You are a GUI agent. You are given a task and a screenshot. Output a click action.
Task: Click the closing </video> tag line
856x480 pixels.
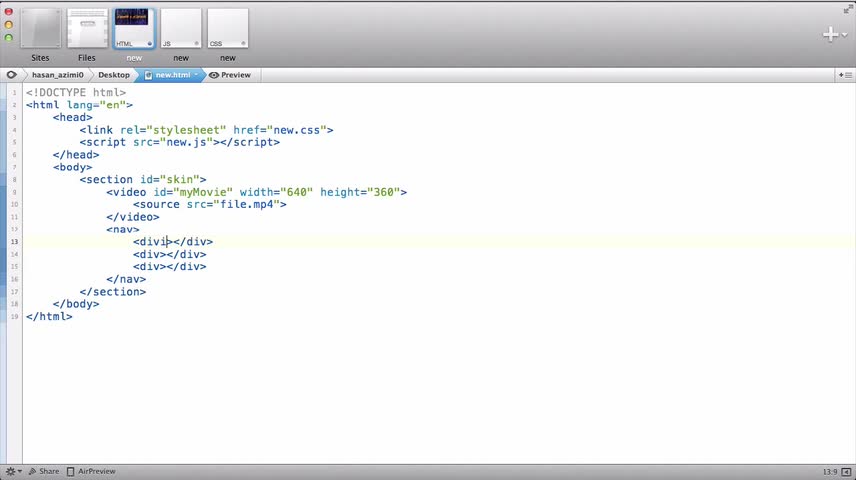(x=133, y=217)
